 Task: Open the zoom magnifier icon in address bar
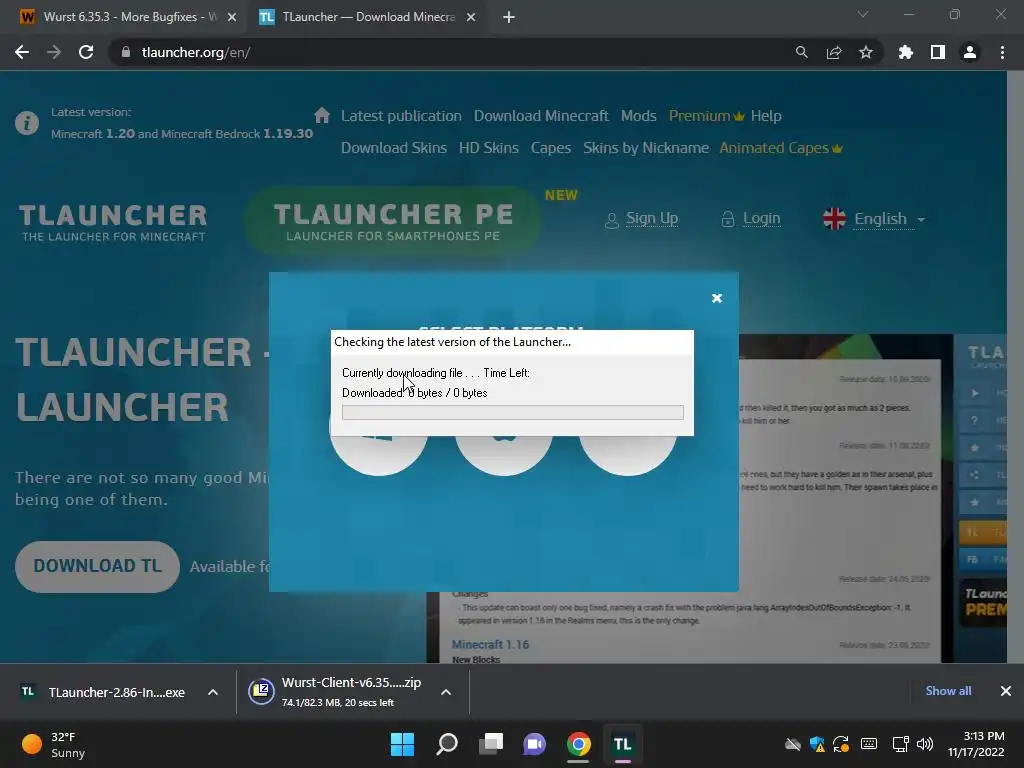[x=801, y=52]
